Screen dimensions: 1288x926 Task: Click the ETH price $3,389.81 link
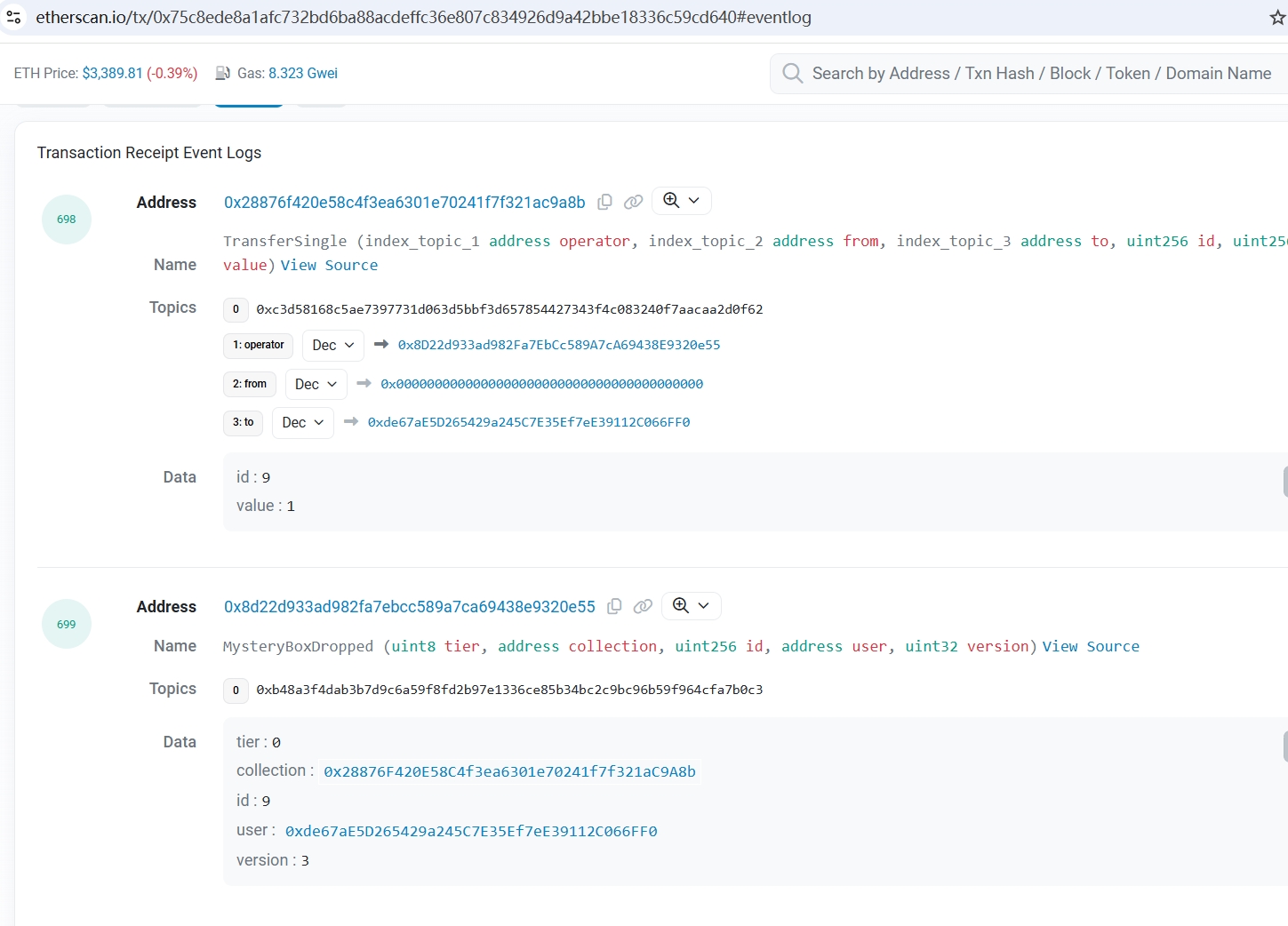point(112,73)
